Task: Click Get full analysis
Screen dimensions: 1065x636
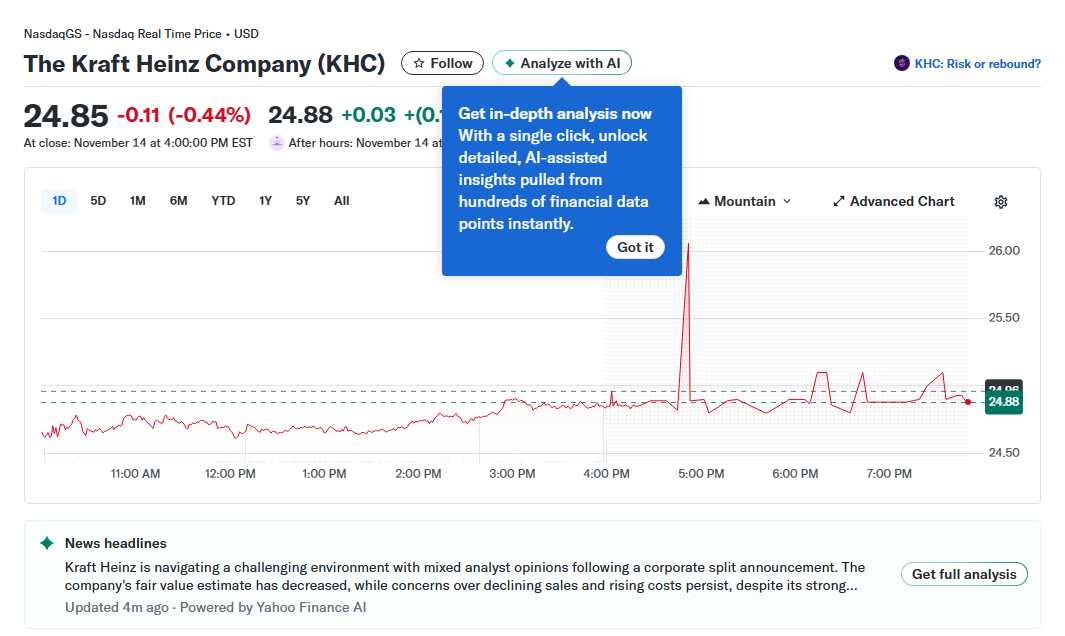Action: click(963, 574)
